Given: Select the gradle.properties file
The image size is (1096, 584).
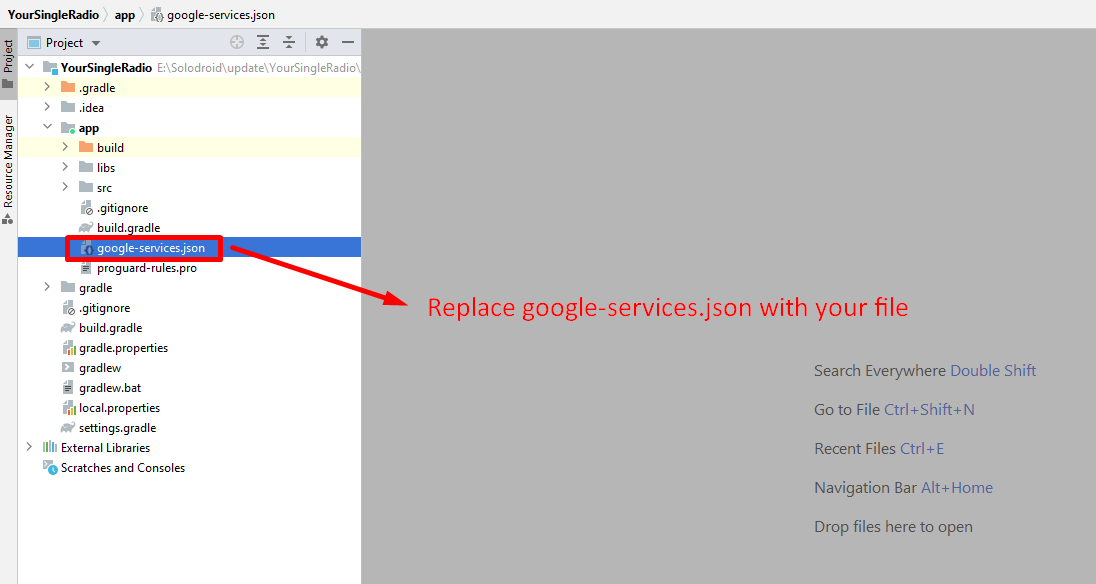Looking at the screenshot, I should pos(123,348).
